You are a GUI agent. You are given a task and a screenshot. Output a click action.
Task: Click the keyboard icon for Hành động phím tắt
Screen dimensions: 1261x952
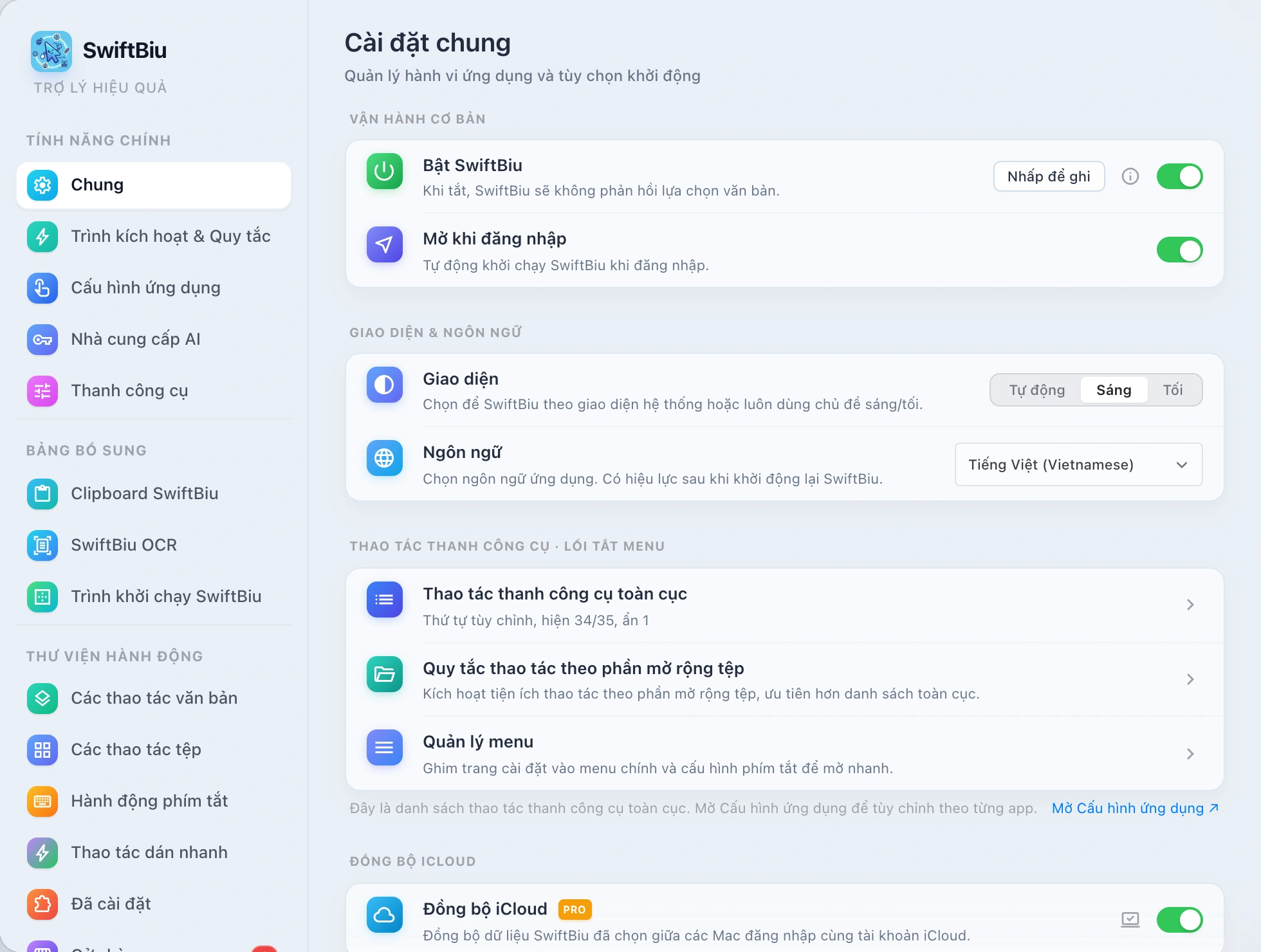coord(42,801)
